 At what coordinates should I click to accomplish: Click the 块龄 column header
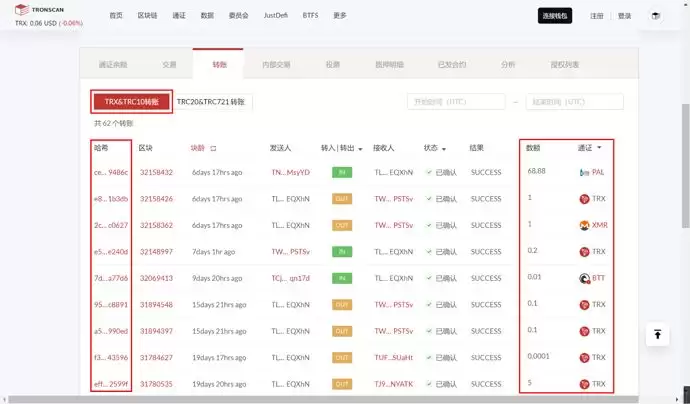coord(198,148)
